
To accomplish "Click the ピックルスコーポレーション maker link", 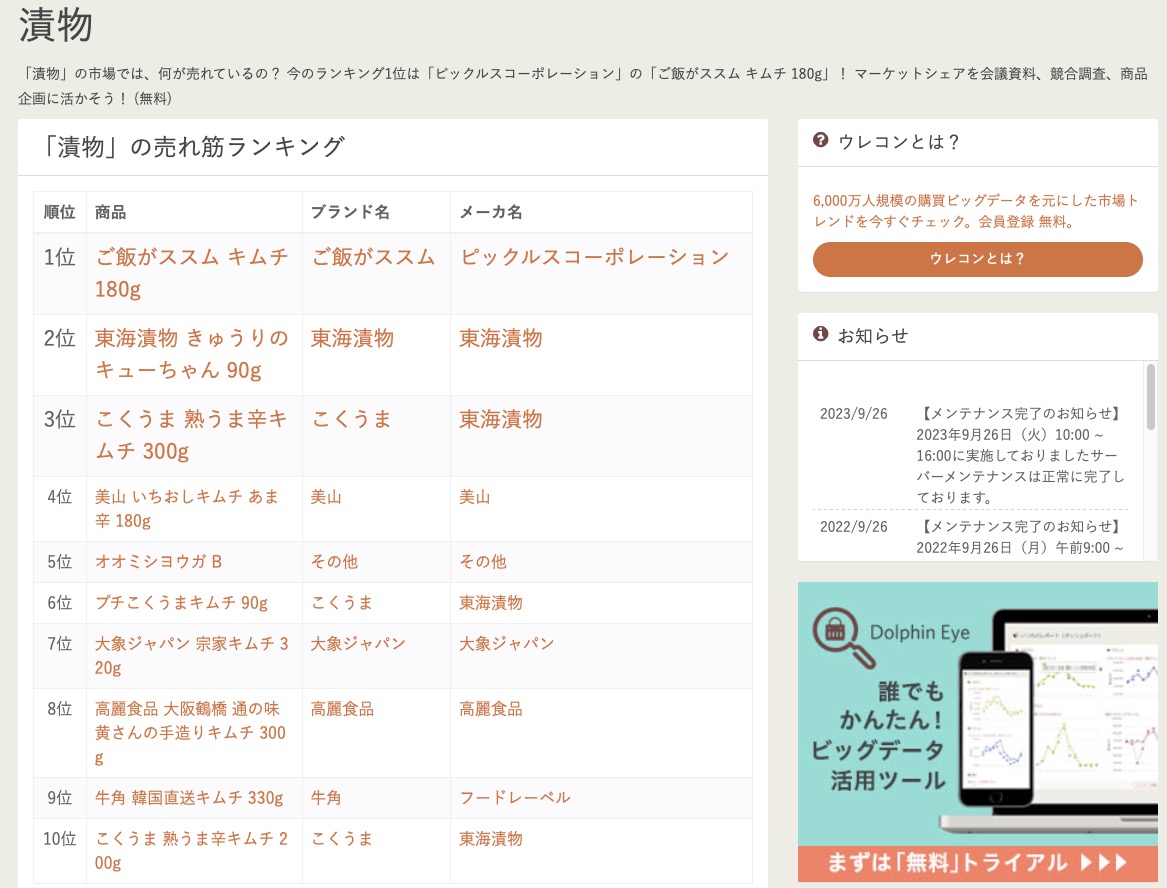I will [594, 257].
